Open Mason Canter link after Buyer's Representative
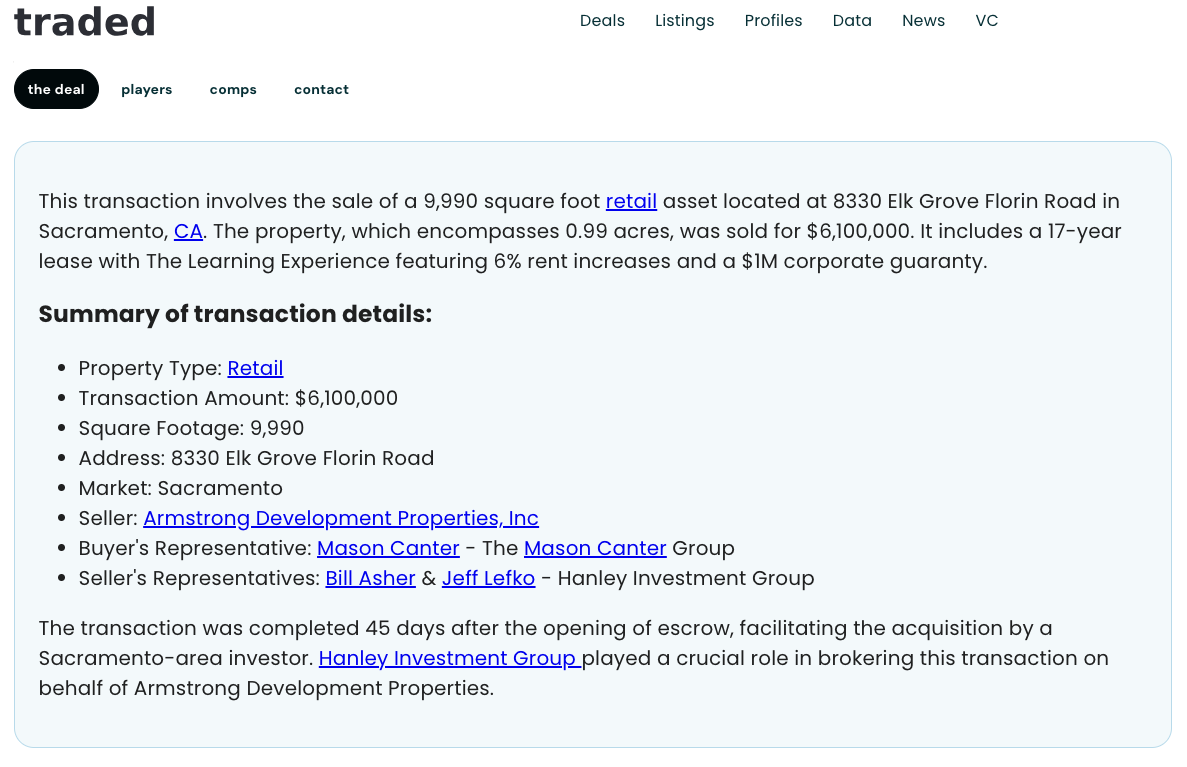The image size is (1187, 767). (x=388, y=548)
